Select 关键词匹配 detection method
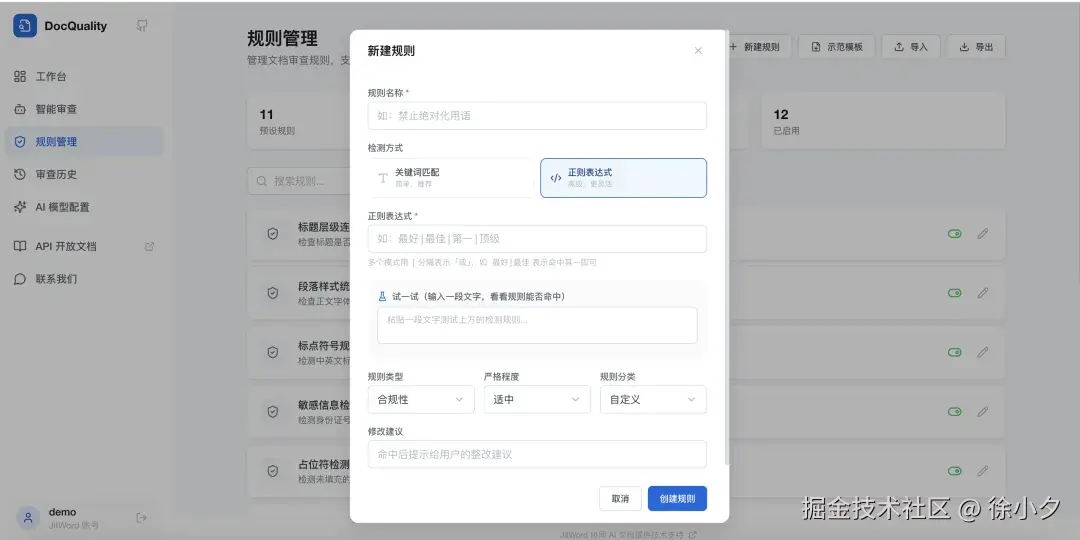The height and width of the screenshot is (540, 1080). pyautogui.click(x=452, y=178)
